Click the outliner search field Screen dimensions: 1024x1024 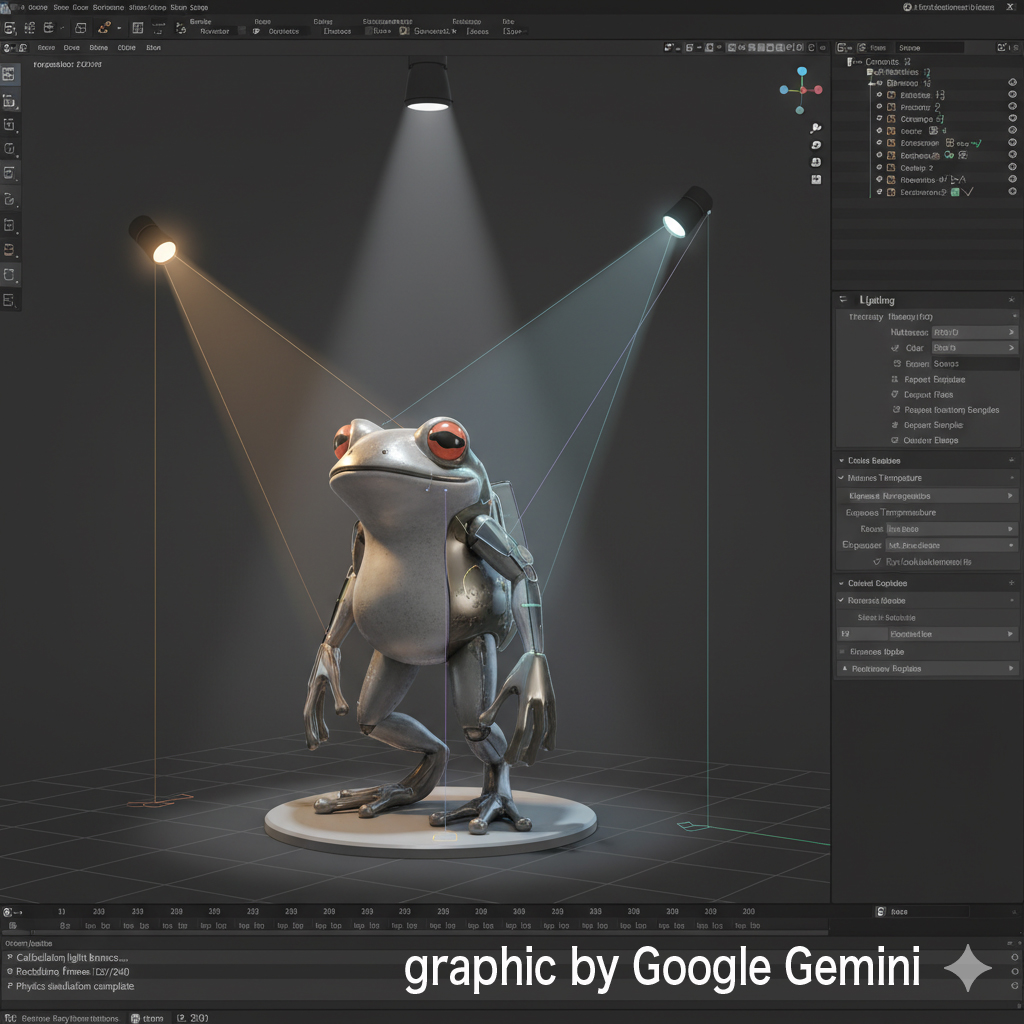click(x=930, y=47)
